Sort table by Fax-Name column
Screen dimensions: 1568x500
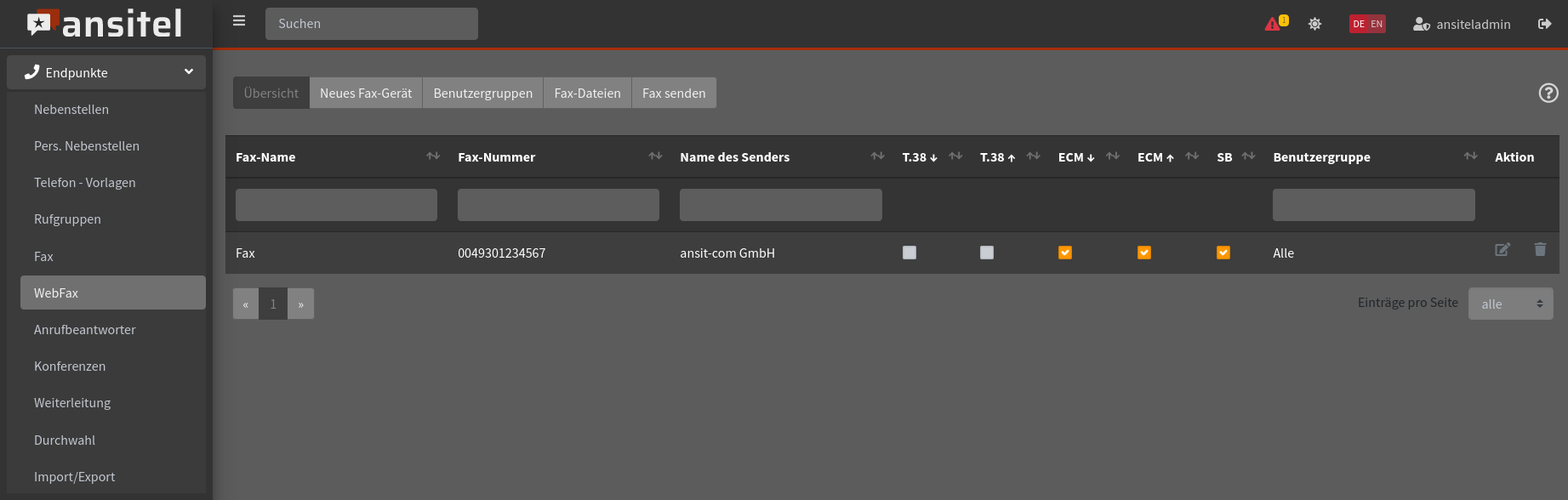pos(433,156)
